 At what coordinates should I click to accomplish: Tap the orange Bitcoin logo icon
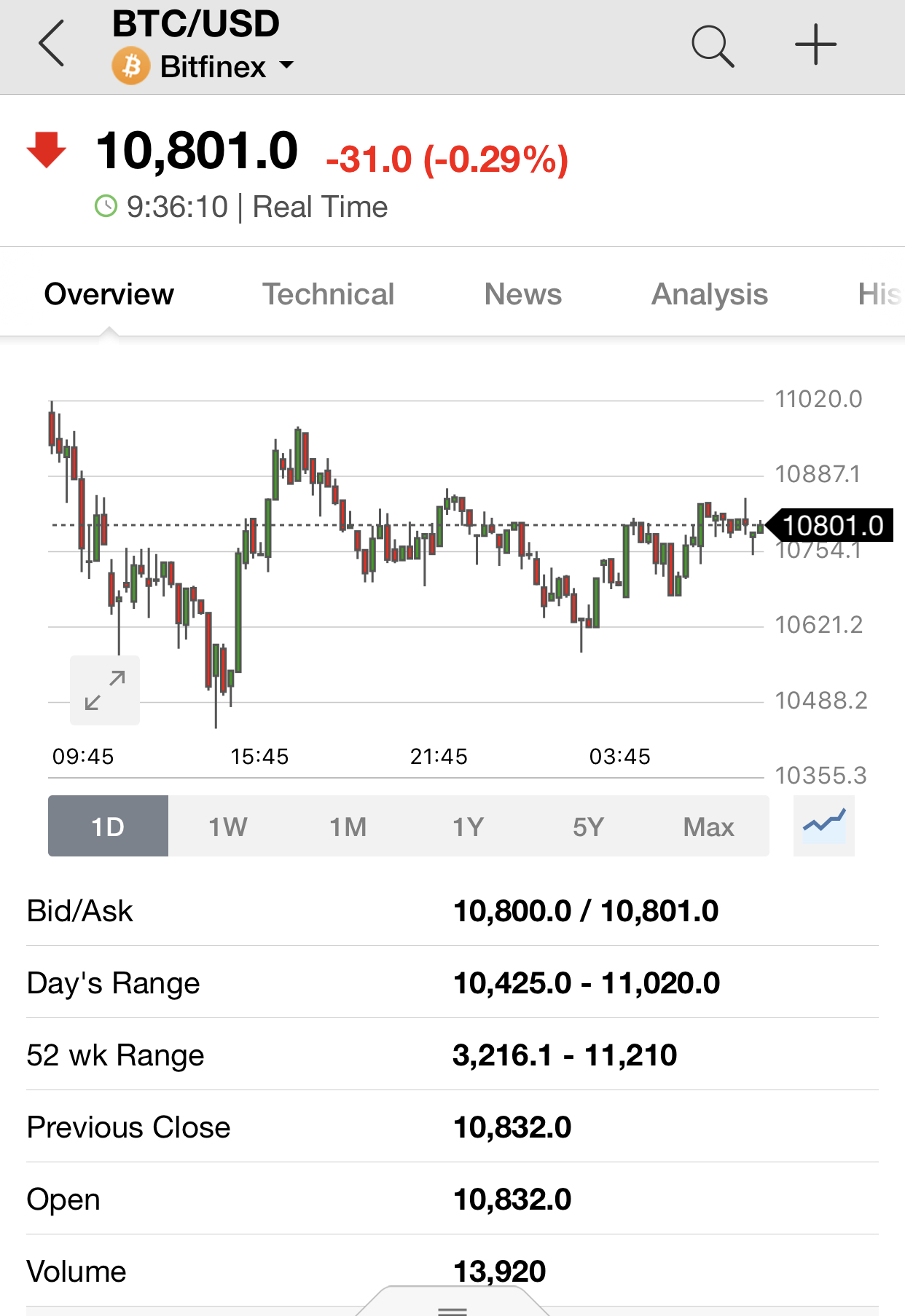[131, 67]
